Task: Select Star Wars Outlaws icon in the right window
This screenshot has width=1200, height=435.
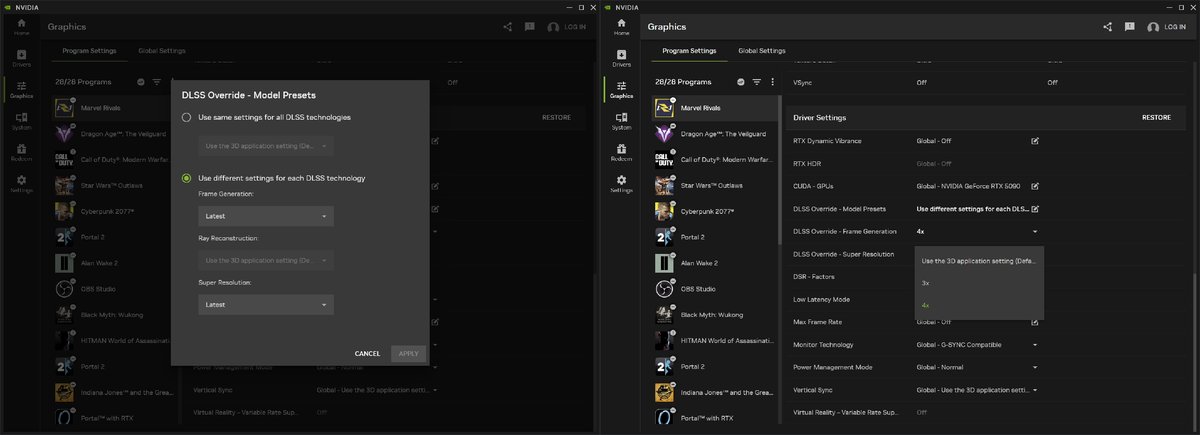Action: (x=664, y=185)
